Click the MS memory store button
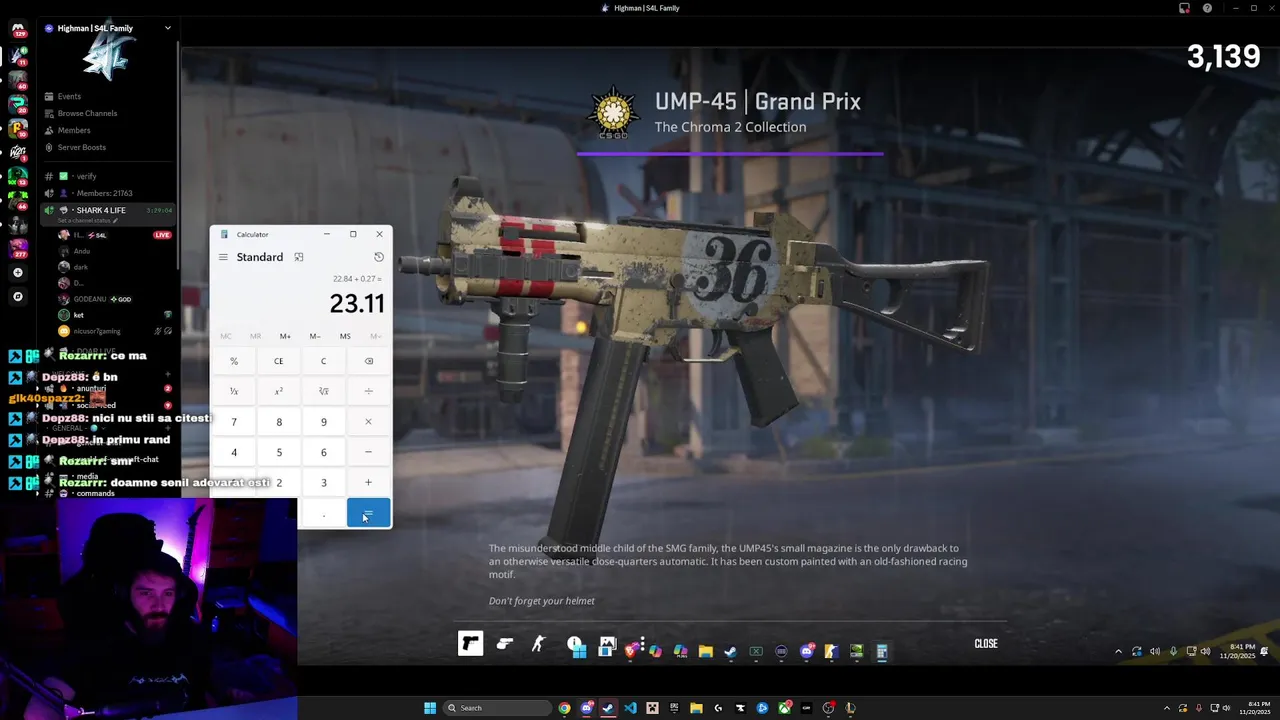This screenshot has width=1280, height=720. [345, 336]
